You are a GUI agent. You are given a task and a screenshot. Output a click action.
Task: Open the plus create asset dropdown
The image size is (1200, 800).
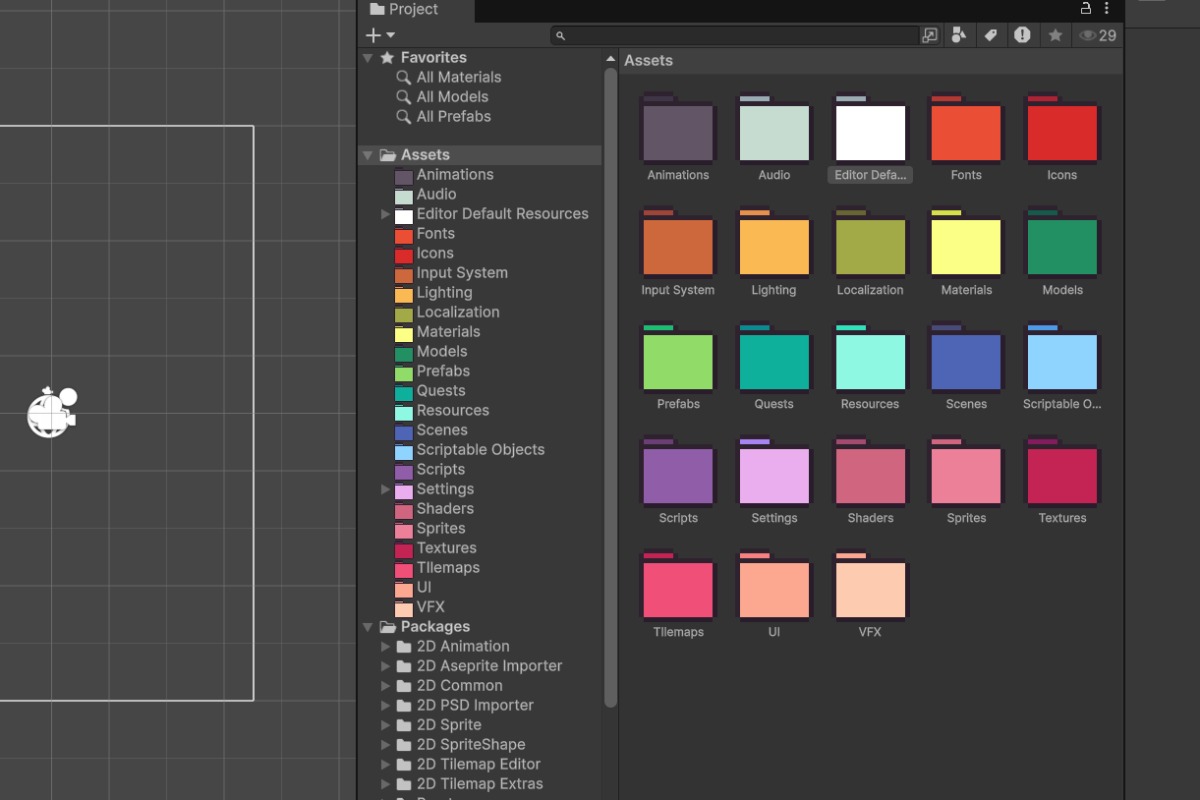pyautogui.click(x=380, y=35)
